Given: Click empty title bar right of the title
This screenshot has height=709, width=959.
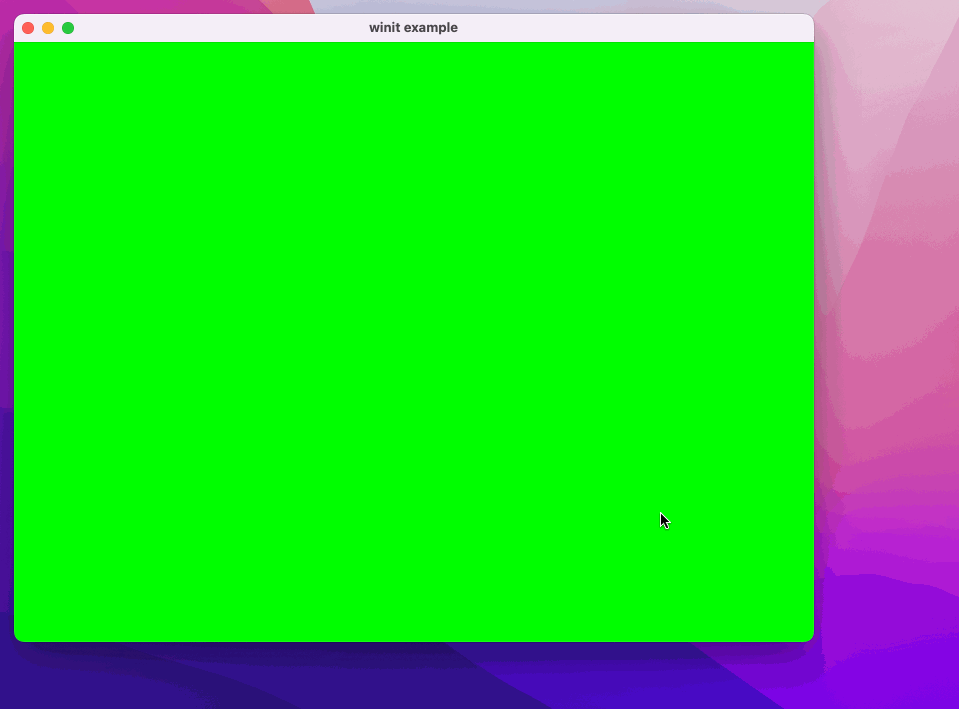Looking at the screenshot, I should click(640, 28).
